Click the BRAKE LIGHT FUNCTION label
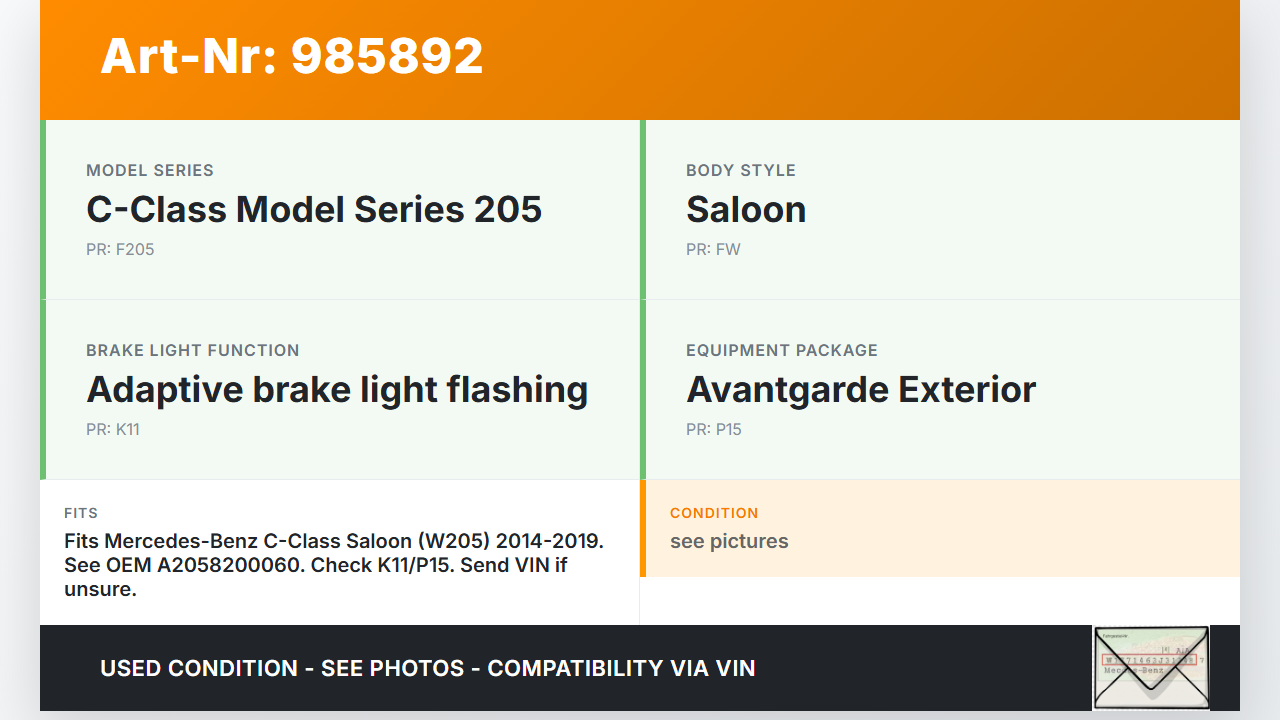The height and width of the screenshot is (720, 1280). 193,351
